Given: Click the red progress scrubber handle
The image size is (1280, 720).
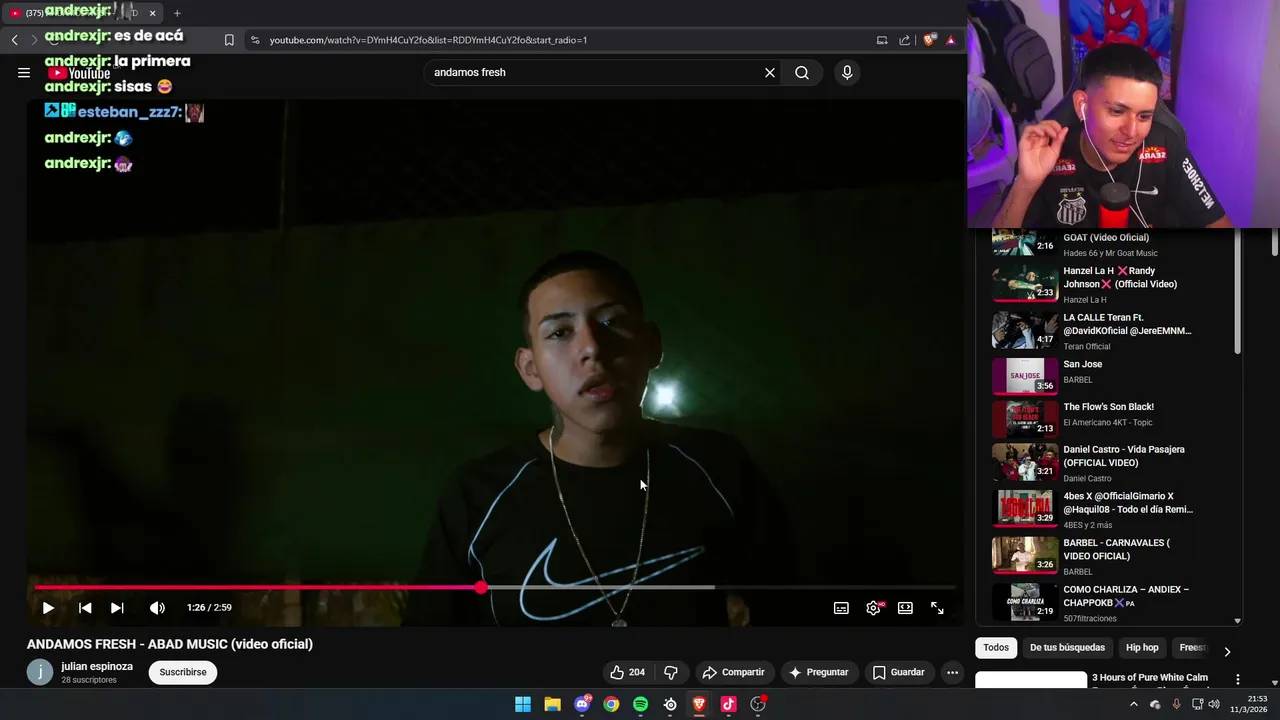Looking at the screenshot, I should pyautogui.click(x=481, y=587).
